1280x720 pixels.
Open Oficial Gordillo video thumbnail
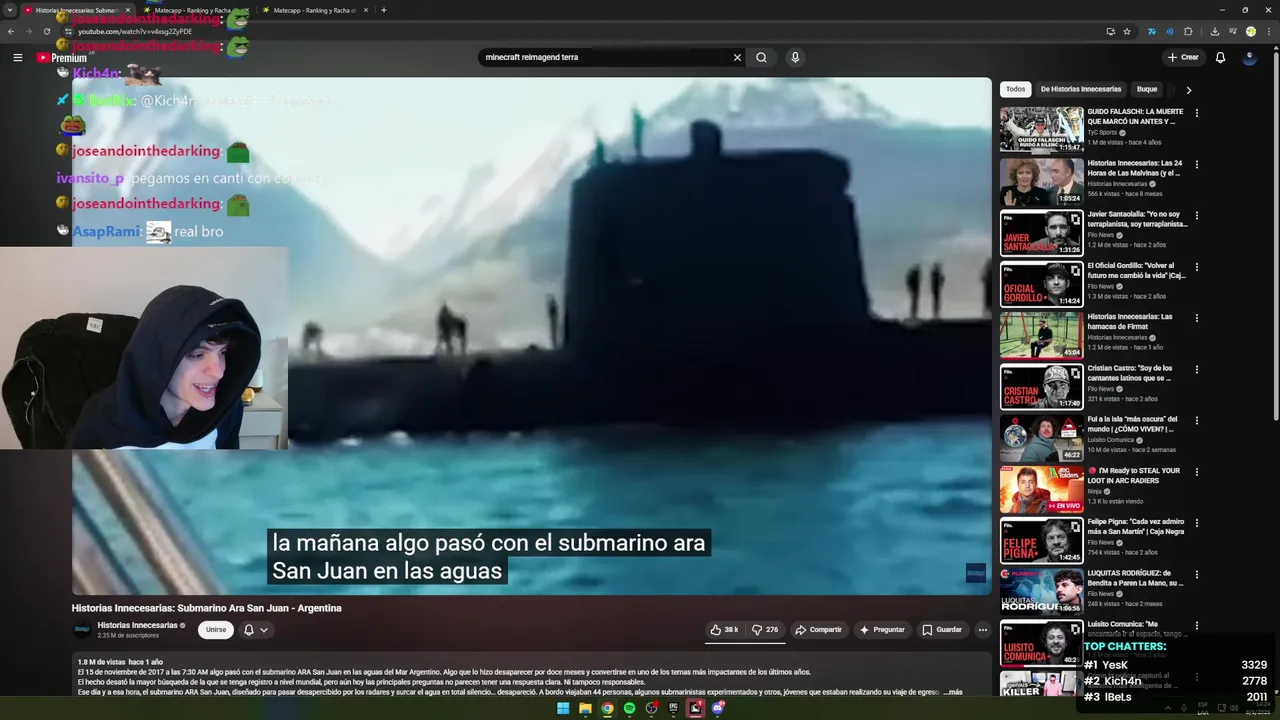tap(1041, 284)
